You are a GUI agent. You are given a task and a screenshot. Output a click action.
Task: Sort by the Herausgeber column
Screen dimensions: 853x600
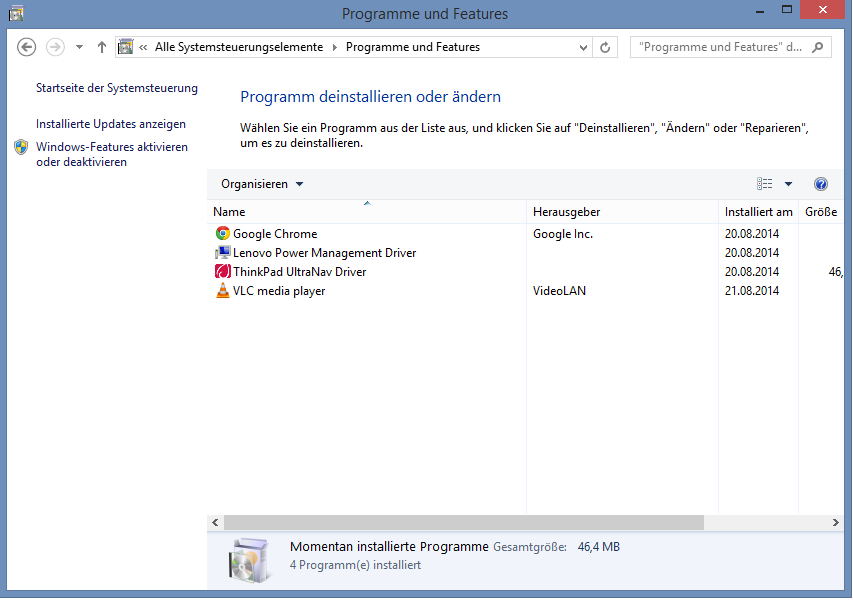point(622,212)
